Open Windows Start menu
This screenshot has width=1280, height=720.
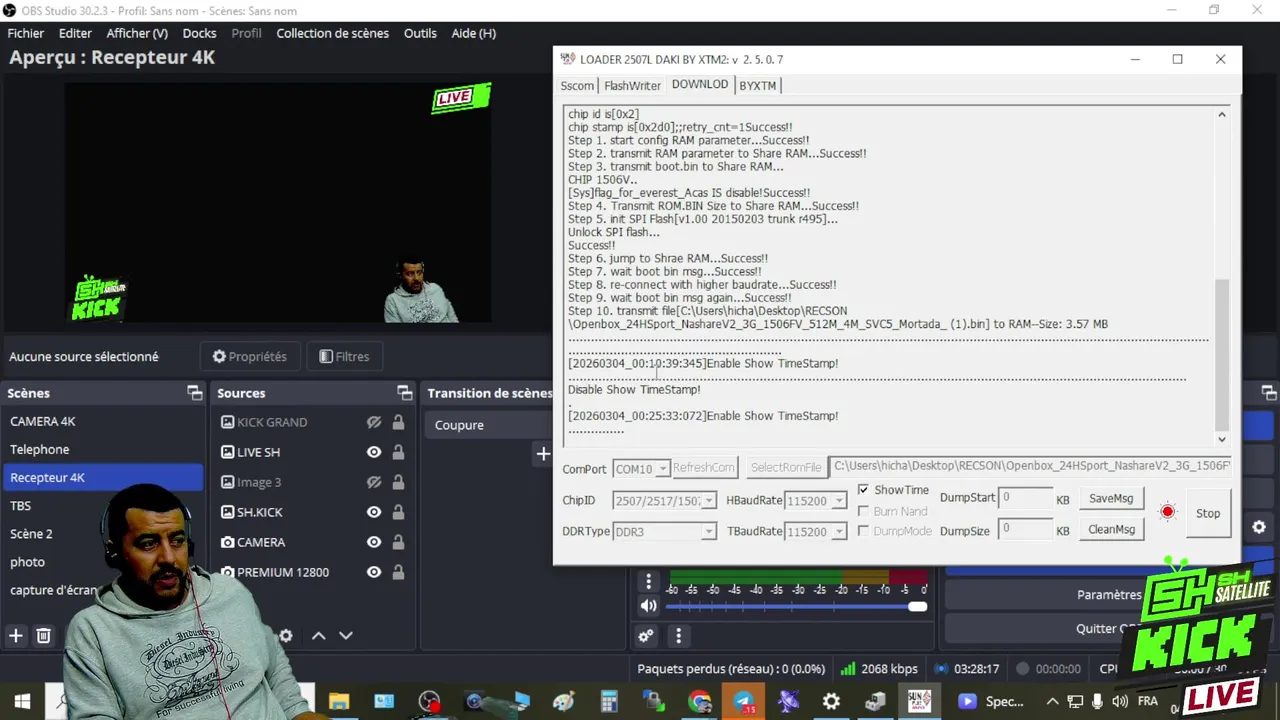[22, 701]
